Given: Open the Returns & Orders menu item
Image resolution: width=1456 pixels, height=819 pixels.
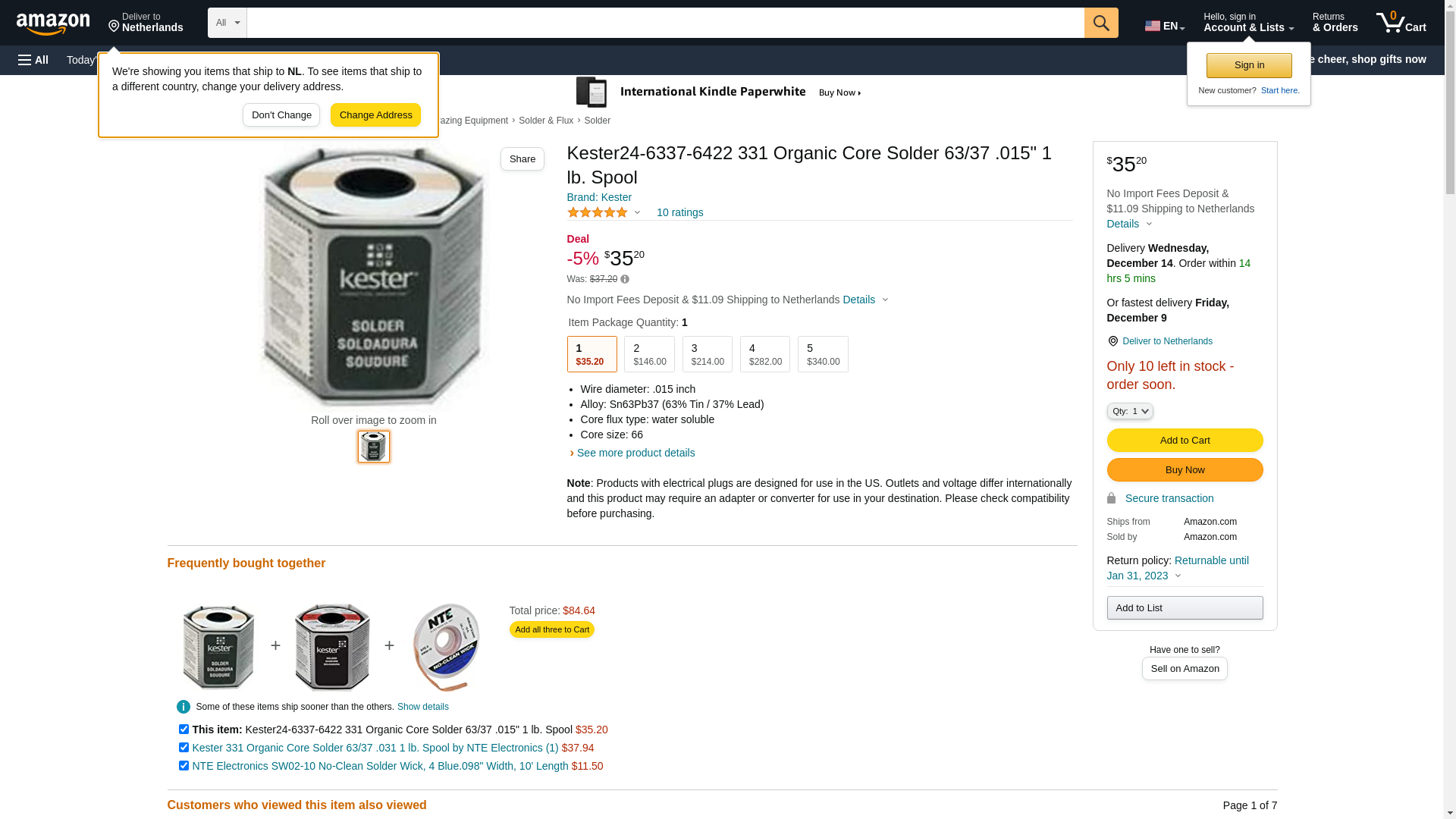Looking at the screenshot, I should tap(1335, 23).
